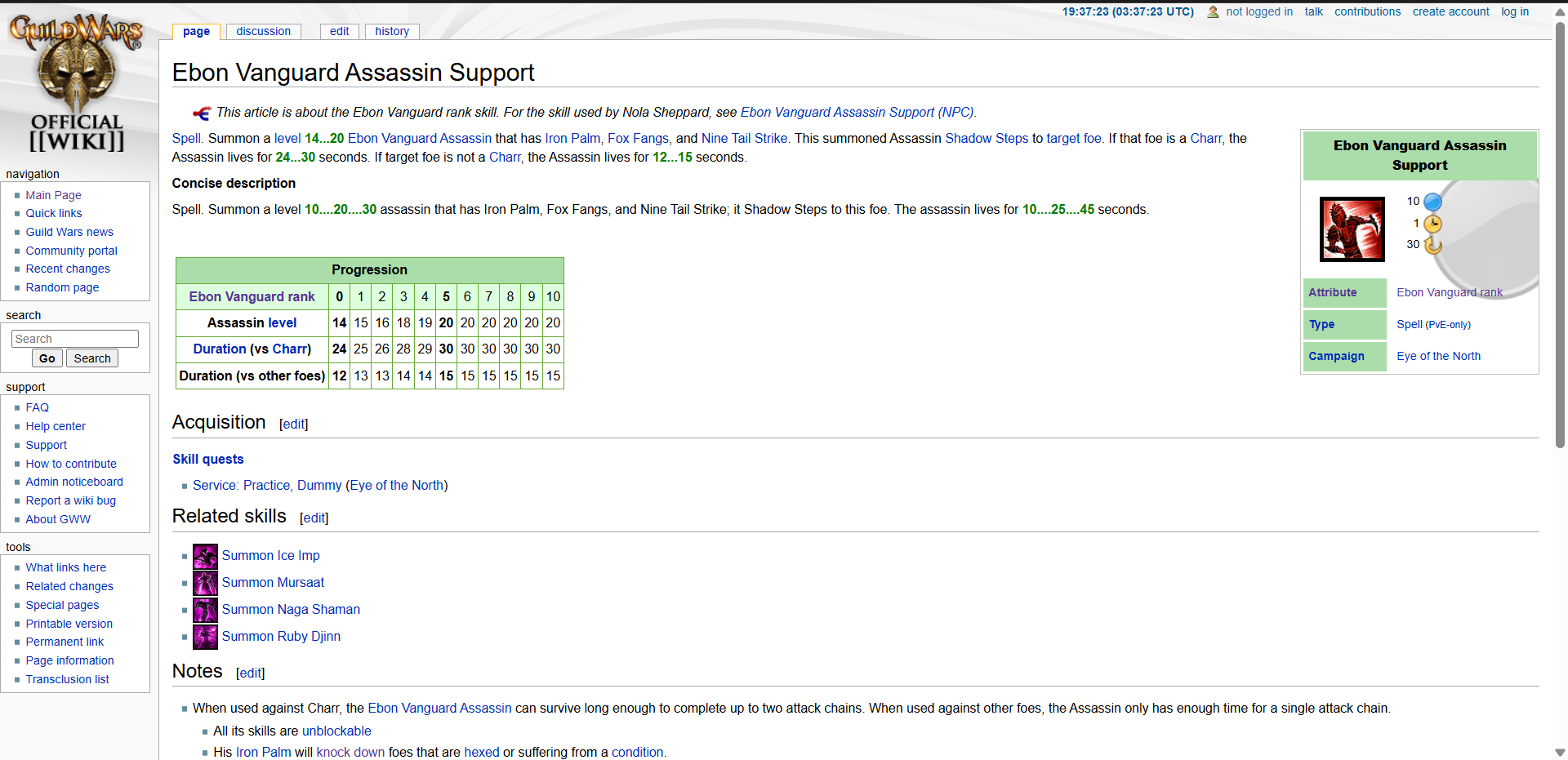Open Admin noticeboard

pyautogui.click(x=74, y=482)
